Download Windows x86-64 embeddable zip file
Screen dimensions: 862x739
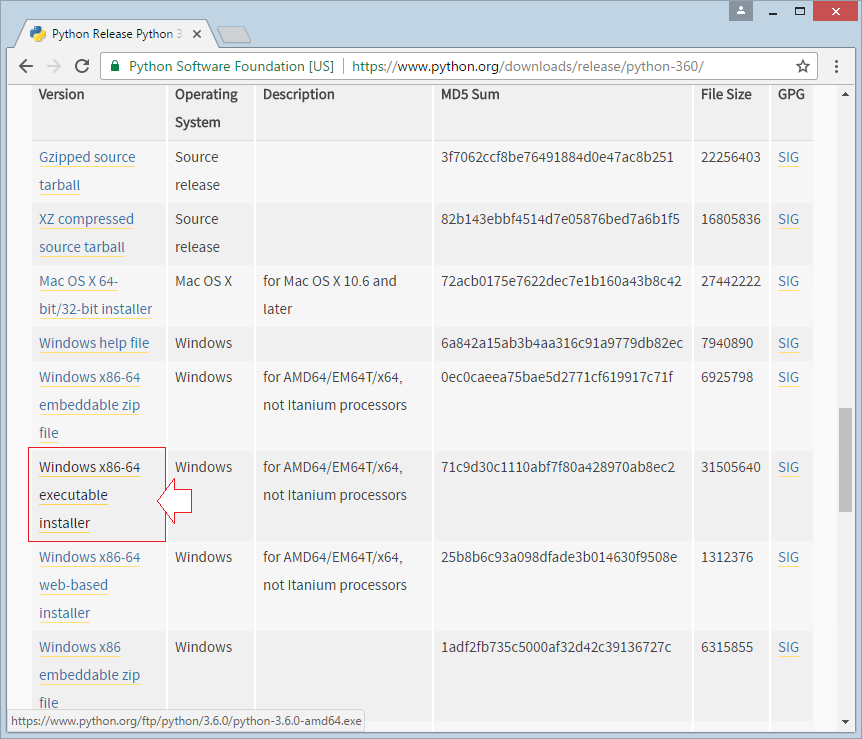pyautogui.click(x=90, y=405)
